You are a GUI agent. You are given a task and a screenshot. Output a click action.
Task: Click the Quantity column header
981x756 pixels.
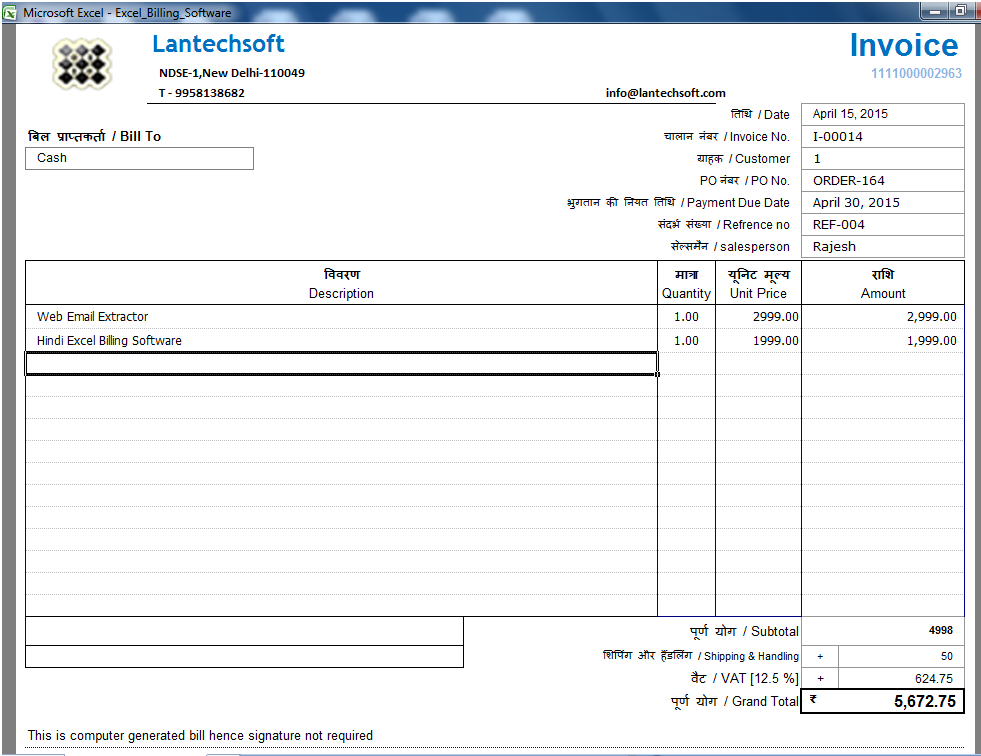point(686,284)
